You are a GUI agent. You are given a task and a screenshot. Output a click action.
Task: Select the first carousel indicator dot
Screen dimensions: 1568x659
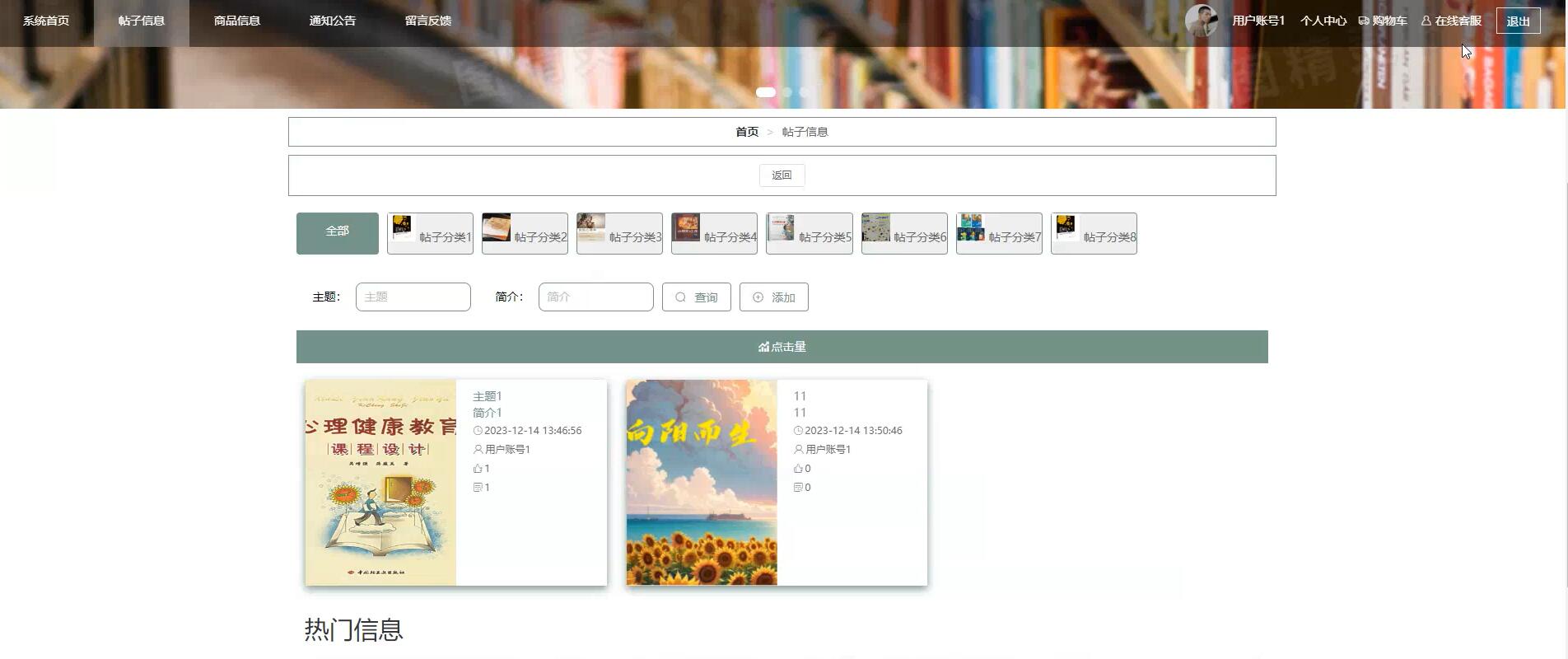coord(766,92)
